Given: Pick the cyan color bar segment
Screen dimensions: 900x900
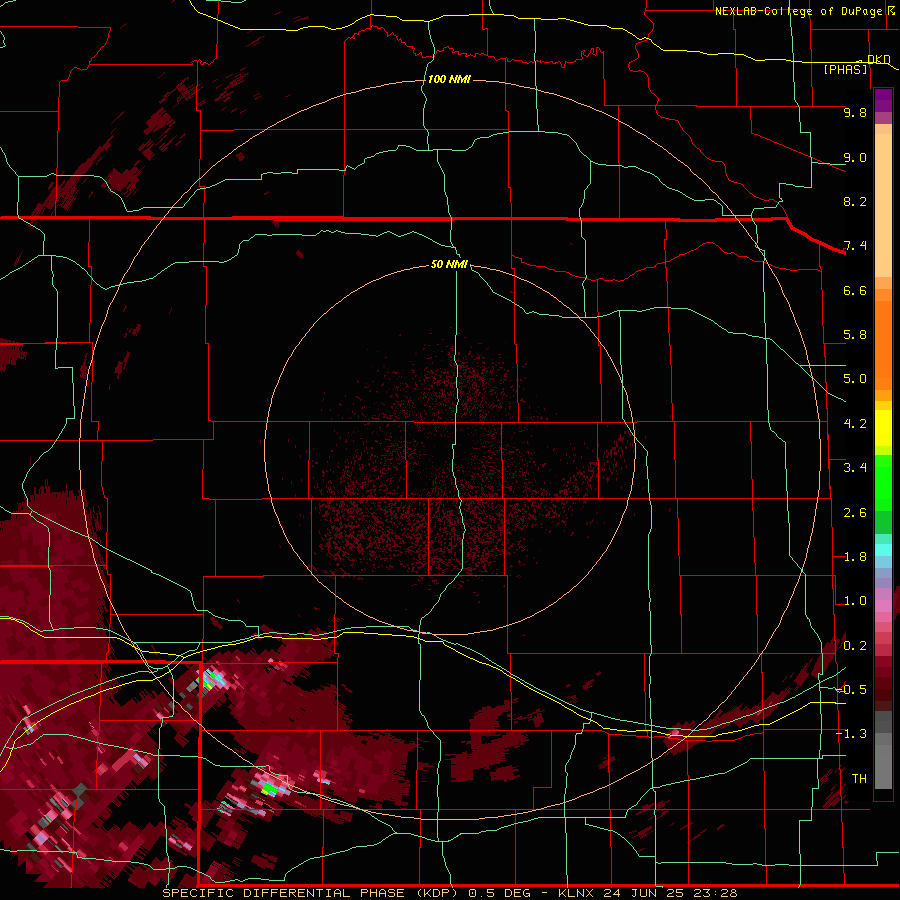Looking at the screenshot, I should click(883, 550).
